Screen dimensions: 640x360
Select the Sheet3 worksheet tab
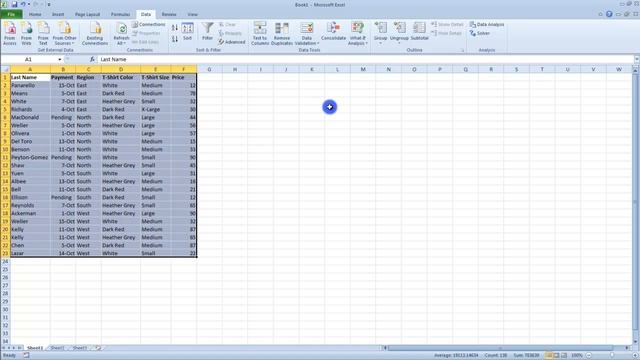click(x=80, y=348)
